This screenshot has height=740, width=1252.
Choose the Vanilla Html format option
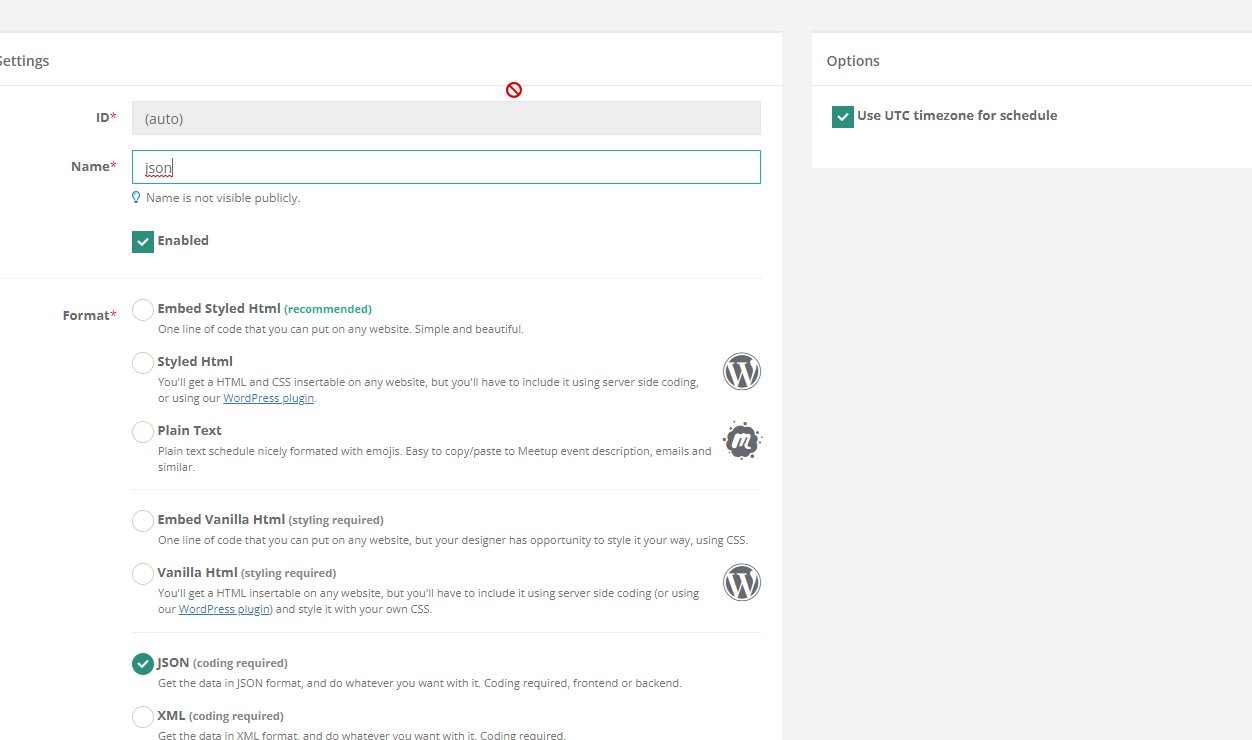pyautogui.click(x=143, y=573)
